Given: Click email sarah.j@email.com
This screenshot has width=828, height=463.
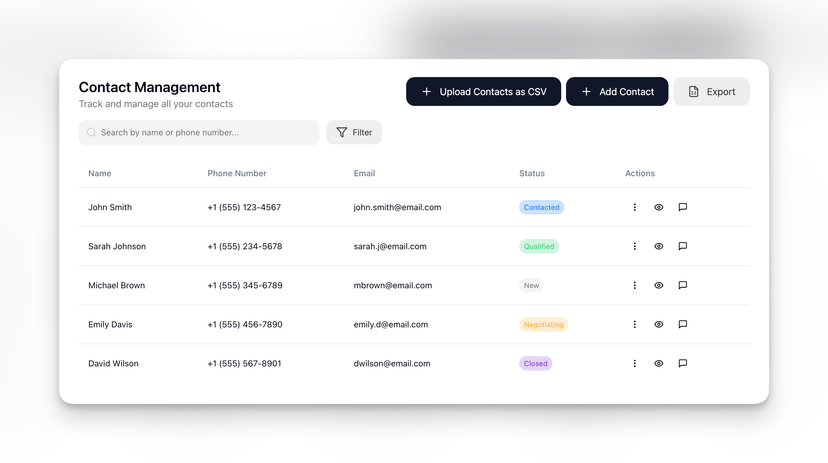Looking at the screenshot, I should [390, 246].
